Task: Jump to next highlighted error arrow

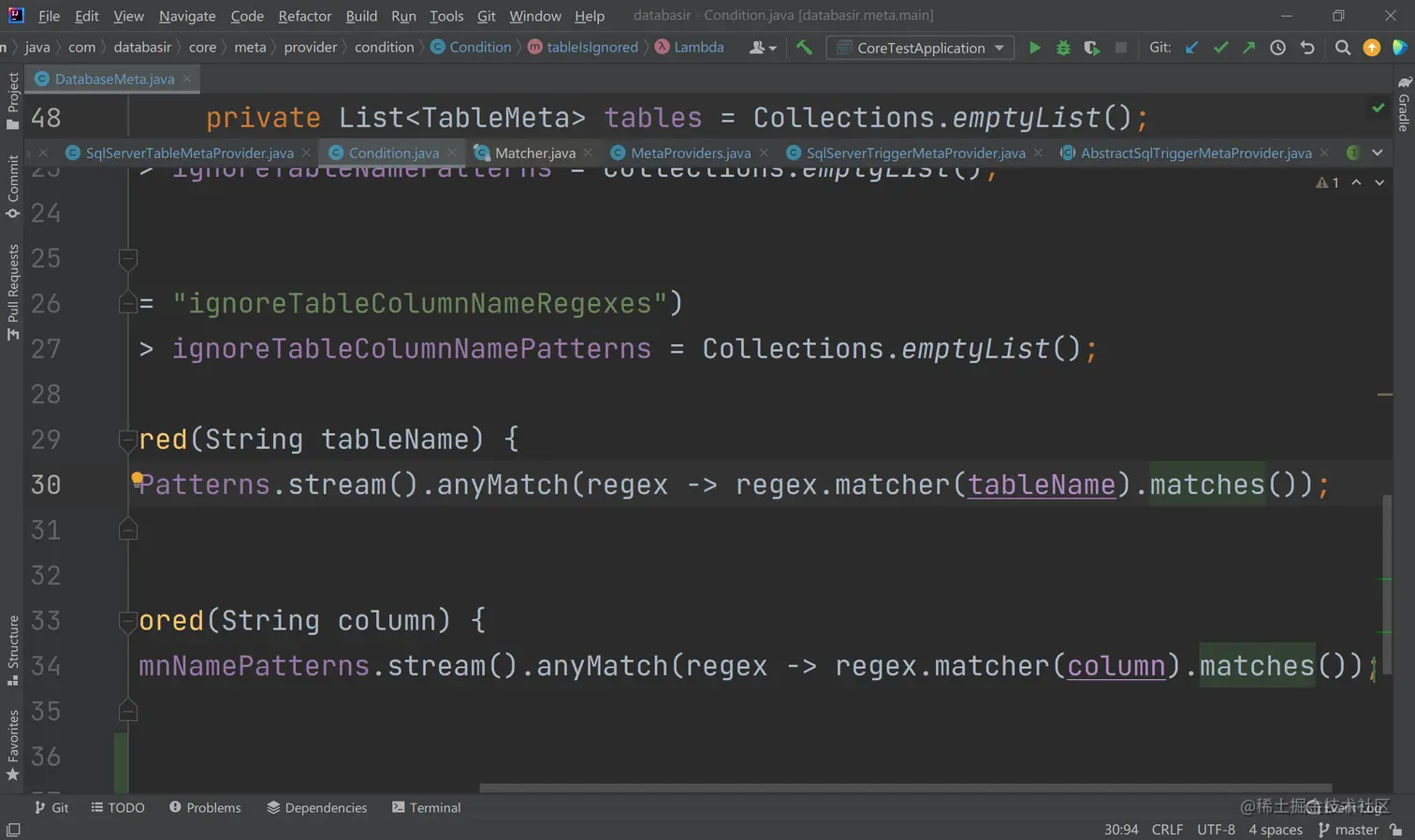Action: click(x=1379, y=182)
